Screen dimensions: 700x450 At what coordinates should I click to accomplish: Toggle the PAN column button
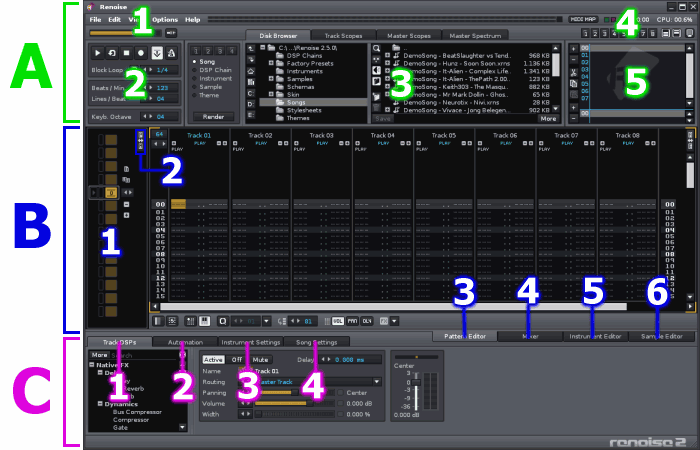(x=352, y=321)
